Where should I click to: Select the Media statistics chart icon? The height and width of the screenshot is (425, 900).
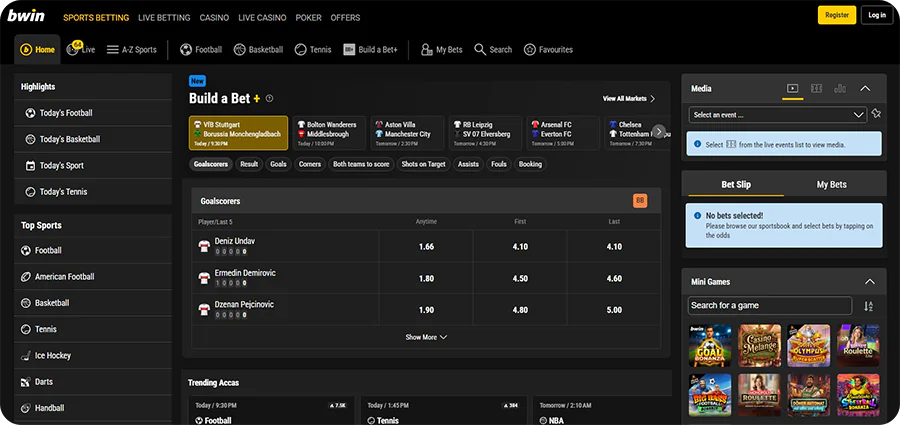(840, 88)
